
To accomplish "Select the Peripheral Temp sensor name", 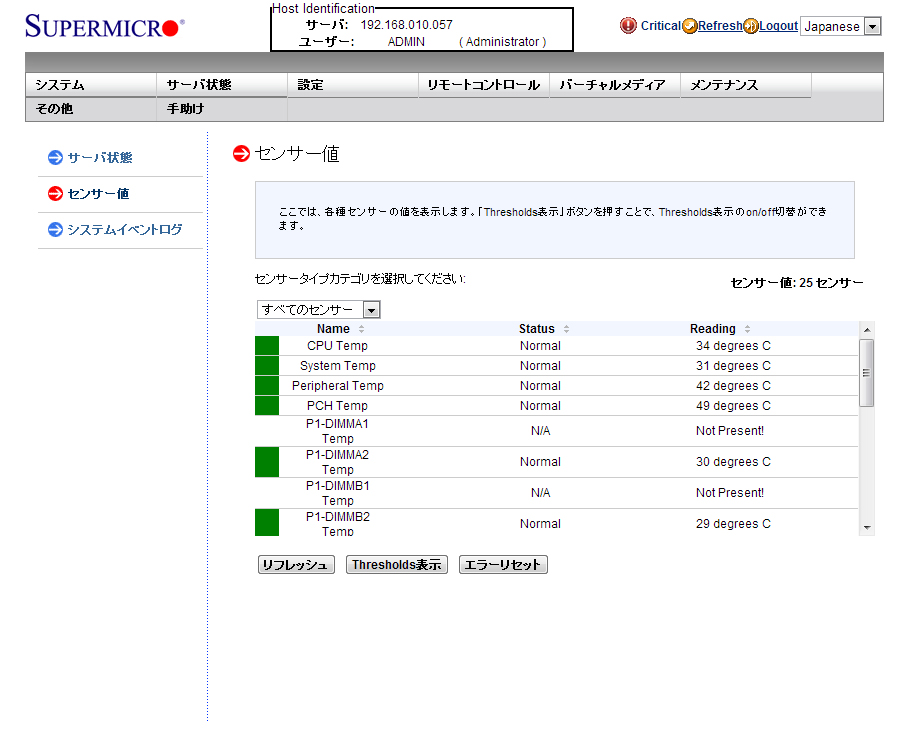I will (338, 386).
